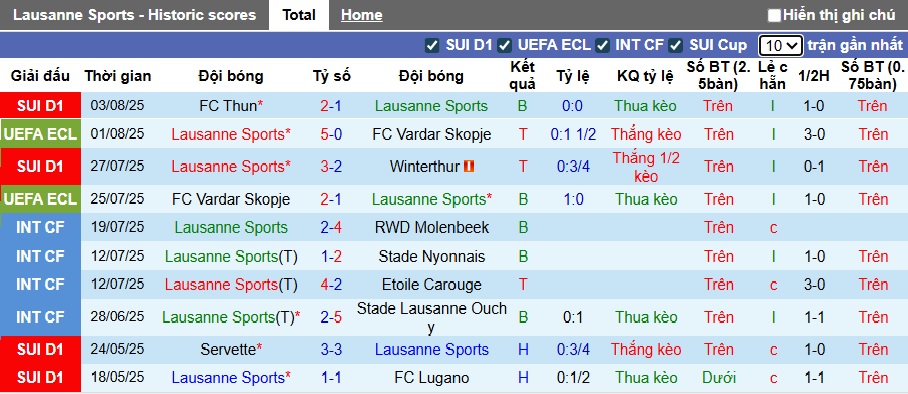Viewport: 908px width, 394px height.
Task: Click the red card icon beside Winterthur
Action: point(469,167)
